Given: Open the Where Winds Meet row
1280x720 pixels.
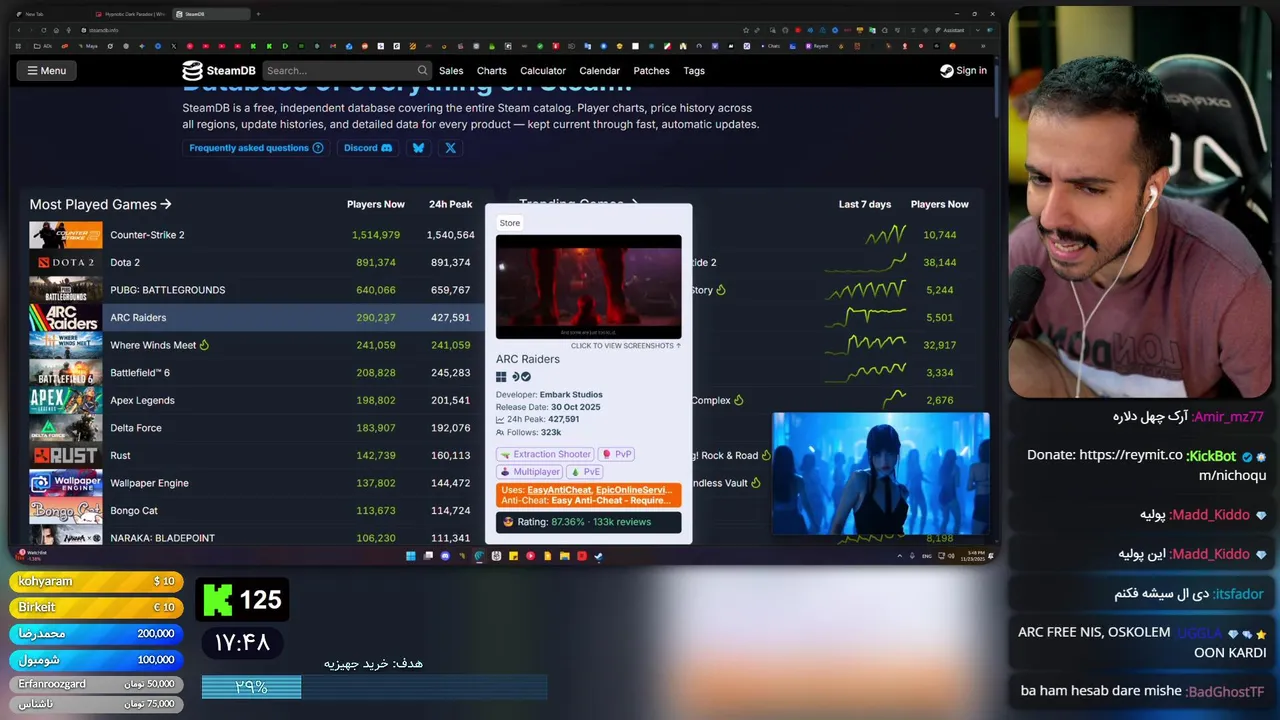Looking at the screenshot, I should (x=256, y=345).
